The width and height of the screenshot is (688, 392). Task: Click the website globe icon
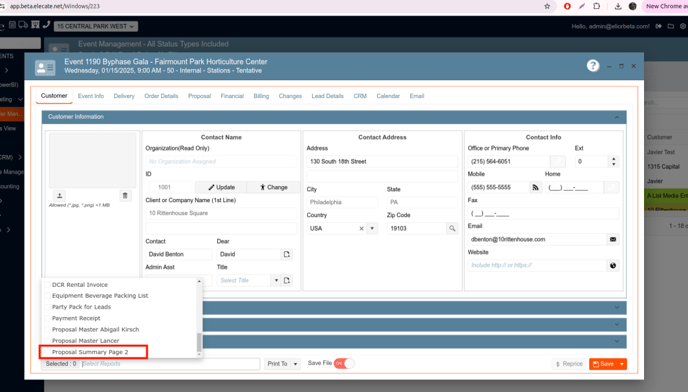[613, 265]
